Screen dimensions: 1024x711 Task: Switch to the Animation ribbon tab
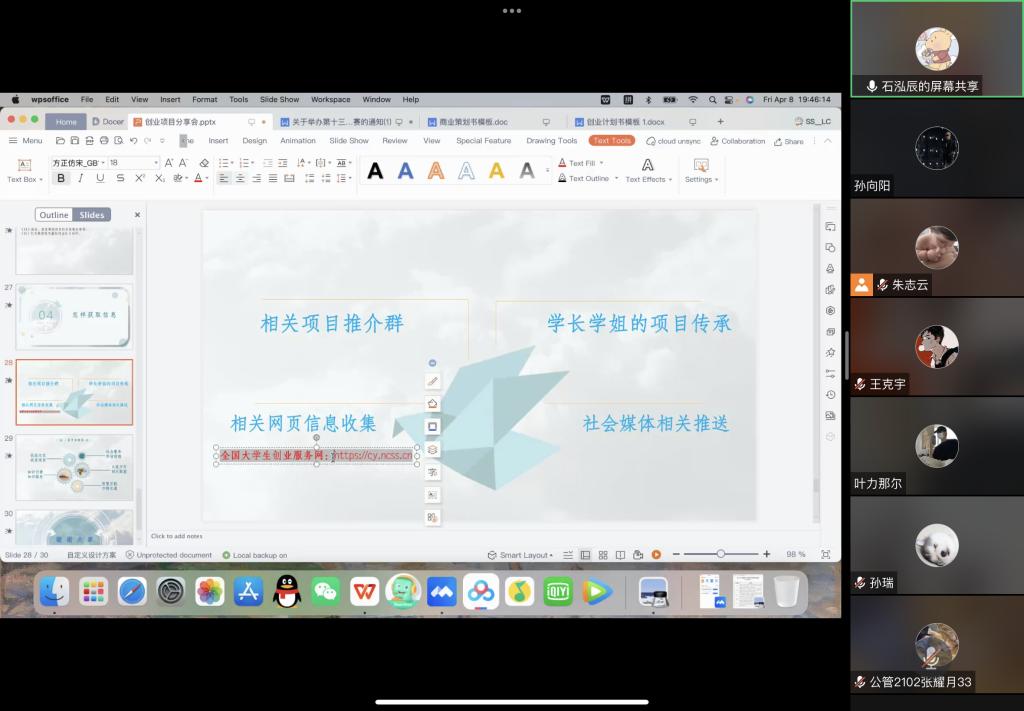[x=298, y=141]
